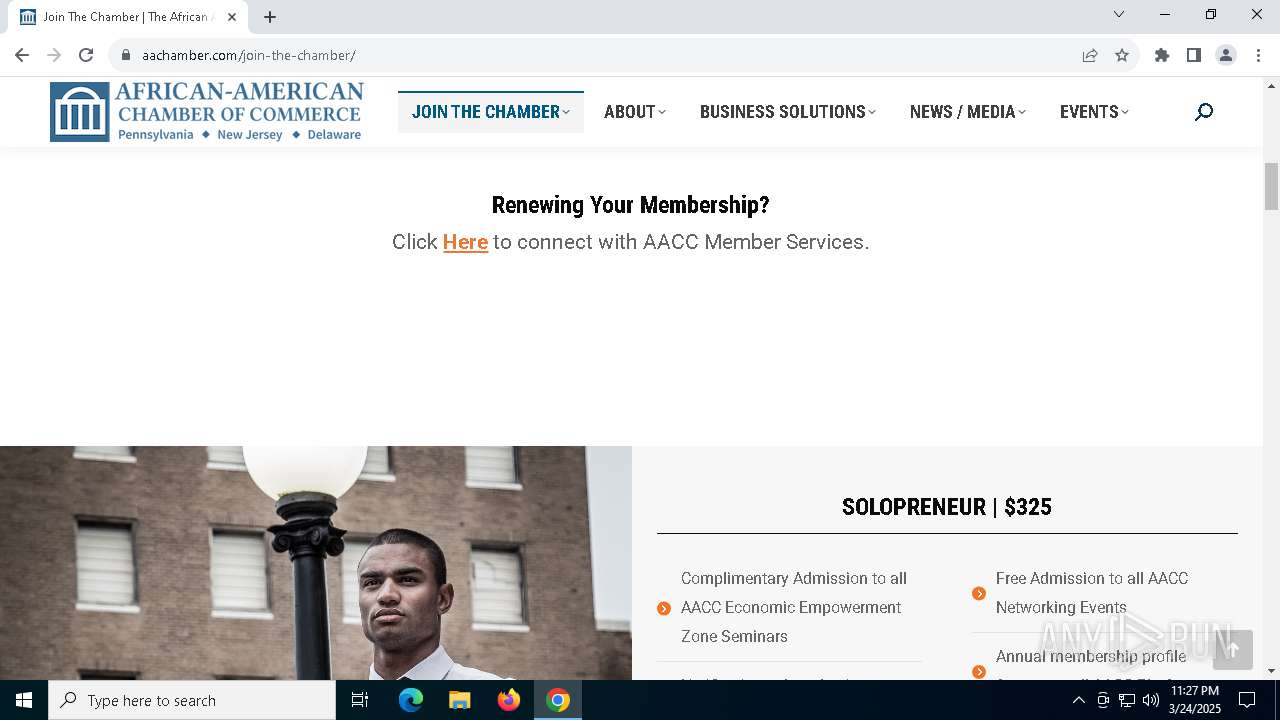Click the Chrome taskbar icon

(x=558, y=700)
